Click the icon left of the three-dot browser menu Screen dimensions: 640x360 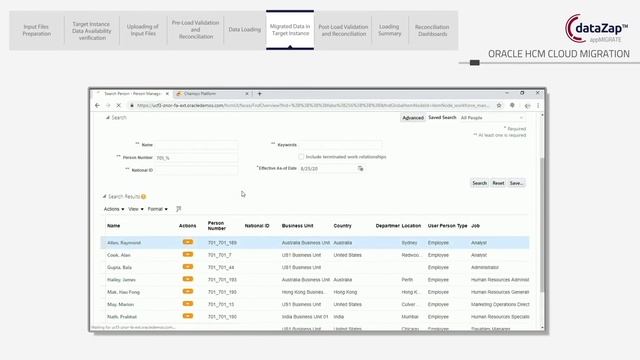527,106
